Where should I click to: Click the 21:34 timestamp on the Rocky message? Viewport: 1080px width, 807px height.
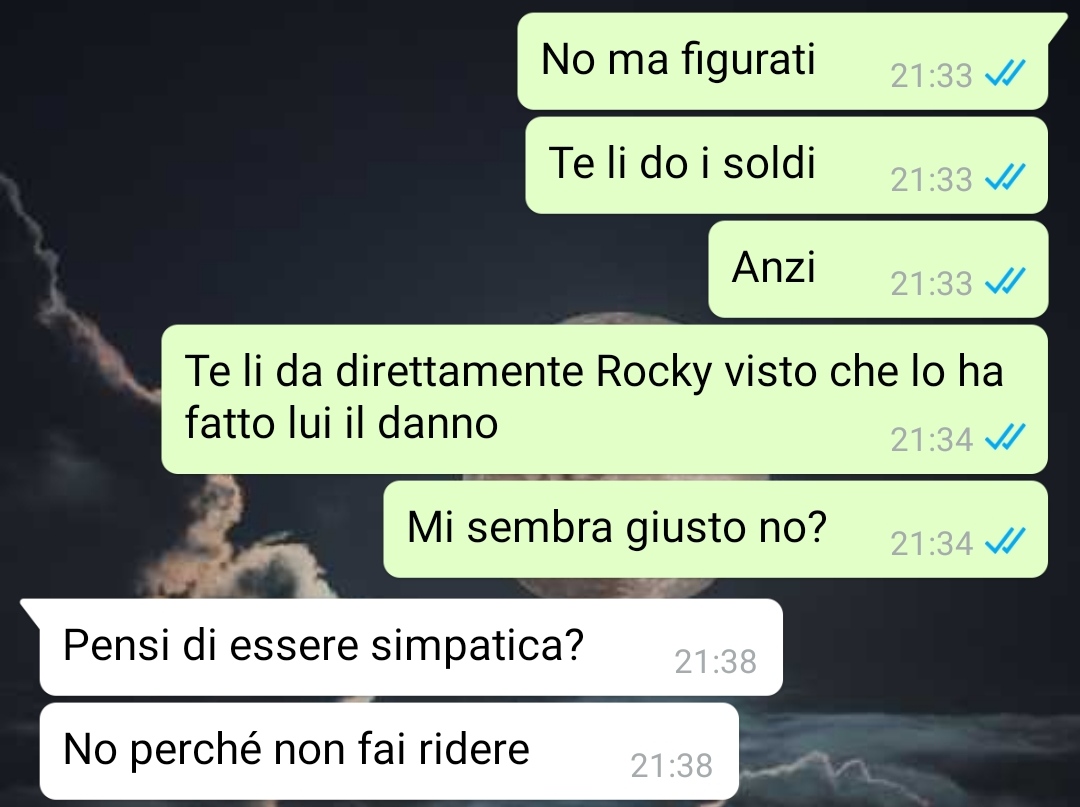click(x=931, y=439)
